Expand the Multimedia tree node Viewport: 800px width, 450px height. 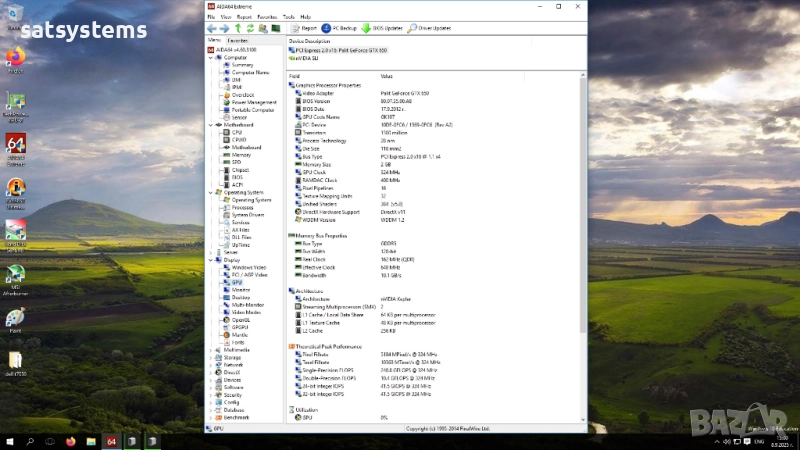(x=211, y=349)
